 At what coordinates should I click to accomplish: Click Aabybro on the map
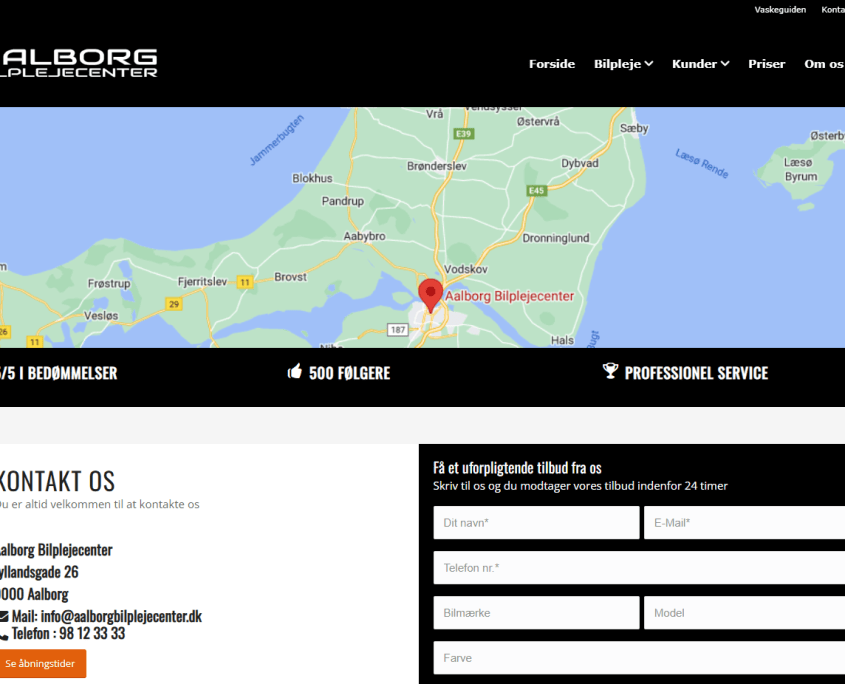pyautogui.click(x=364, y=236)
